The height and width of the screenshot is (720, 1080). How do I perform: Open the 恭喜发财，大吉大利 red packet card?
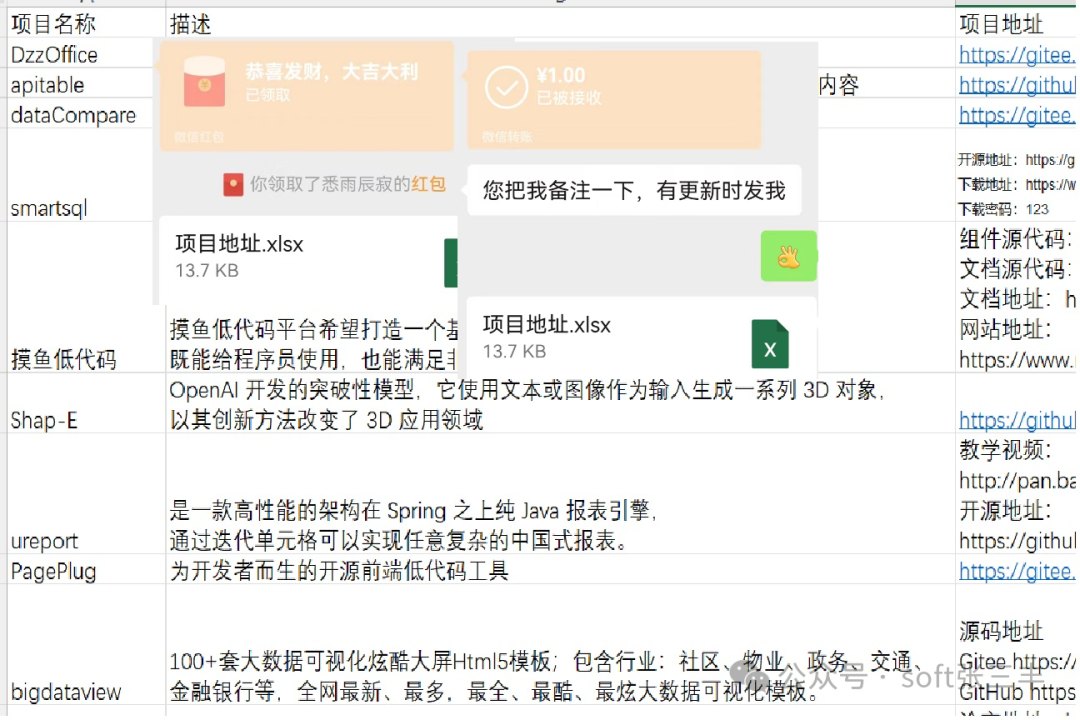click(307, 96)
